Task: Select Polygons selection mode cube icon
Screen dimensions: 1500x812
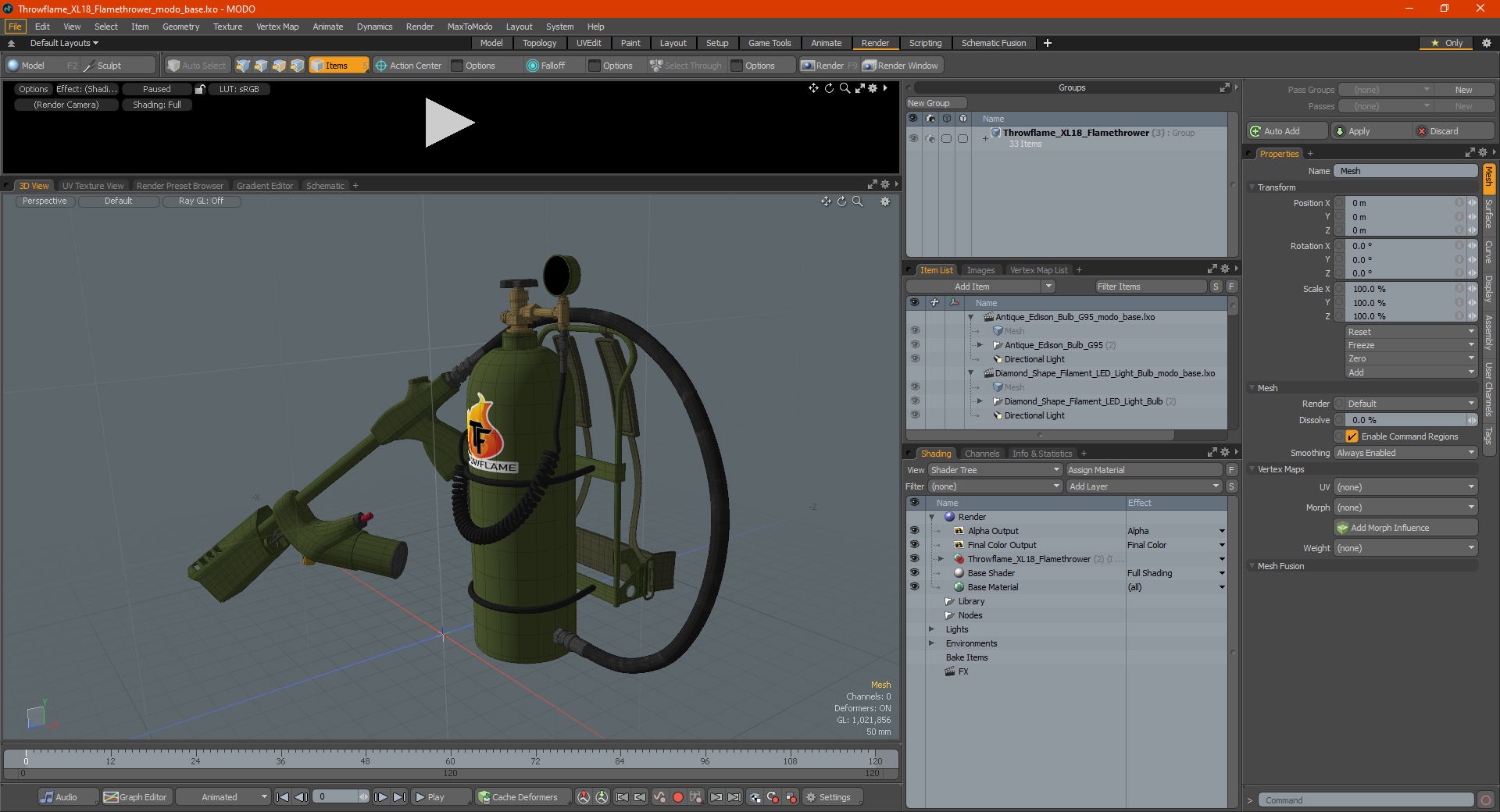Action: 279,66
